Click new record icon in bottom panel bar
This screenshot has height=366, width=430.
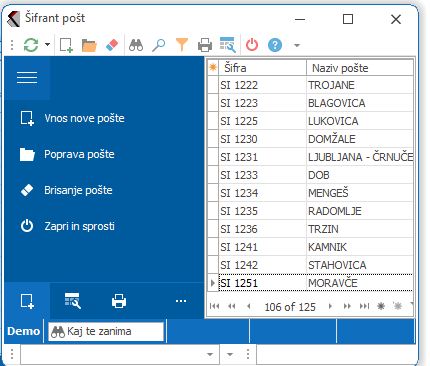27,301
